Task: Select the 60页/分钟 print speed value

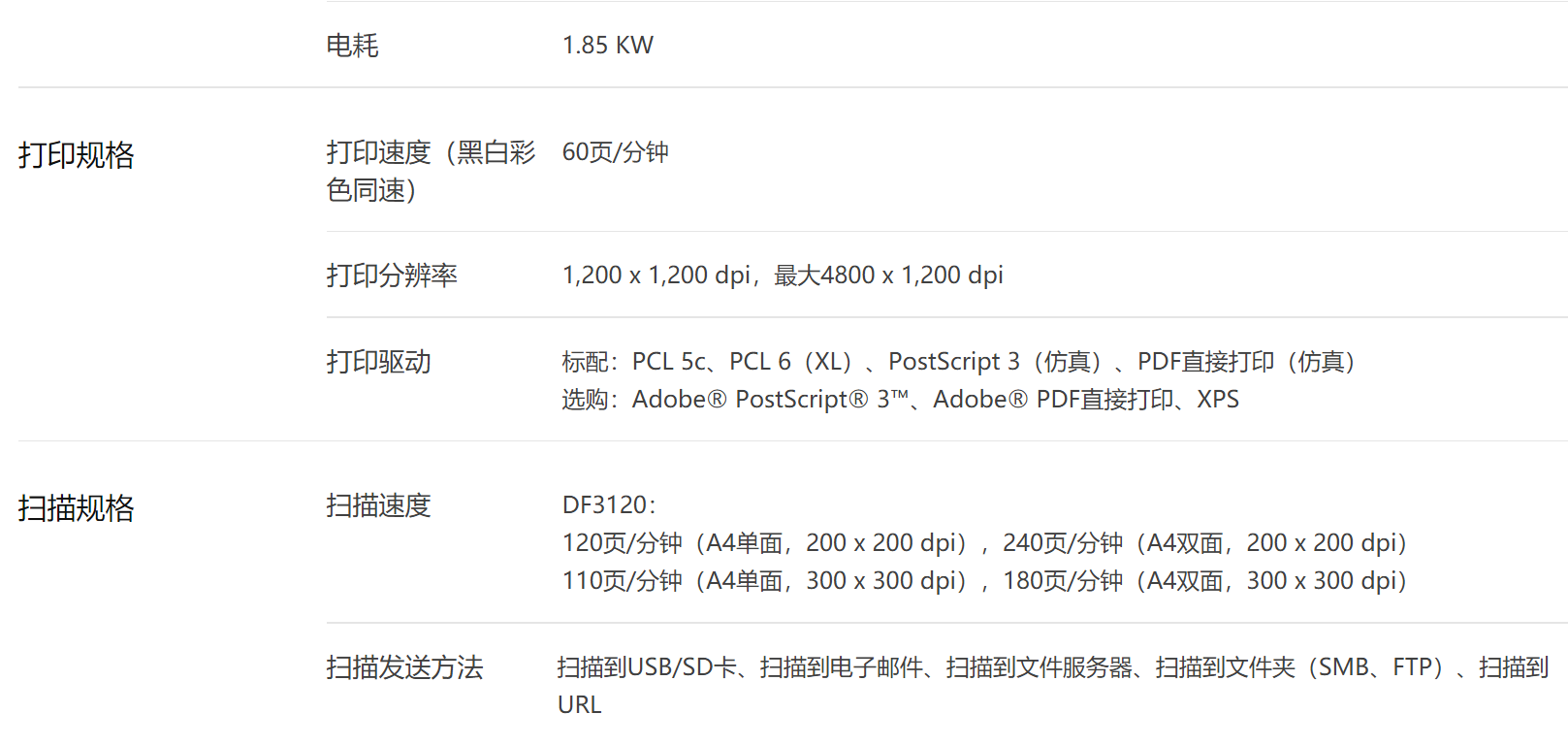Action: [x=615, y=152]
